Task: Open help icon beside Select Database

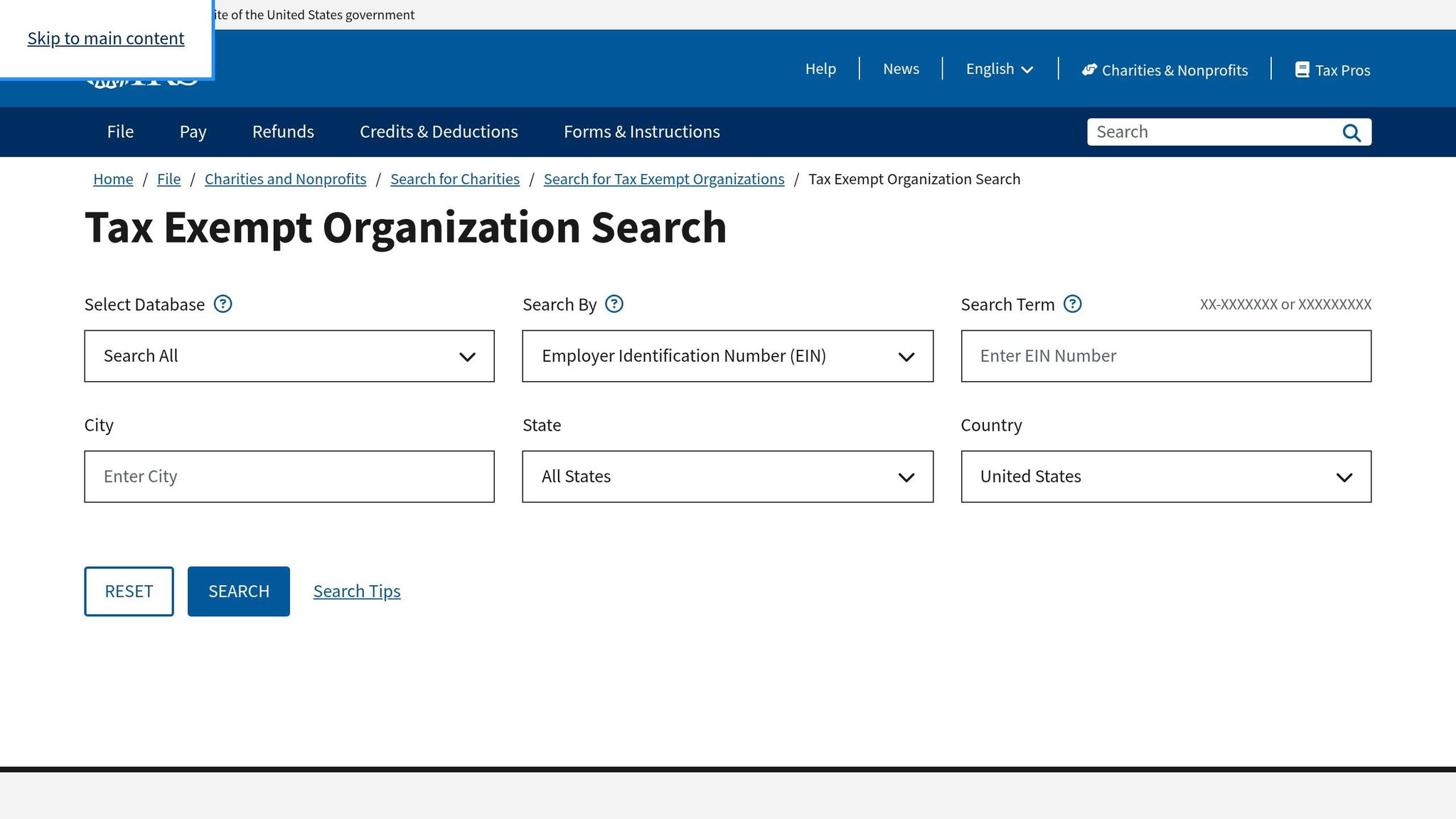Action: [x=223, y=304]
